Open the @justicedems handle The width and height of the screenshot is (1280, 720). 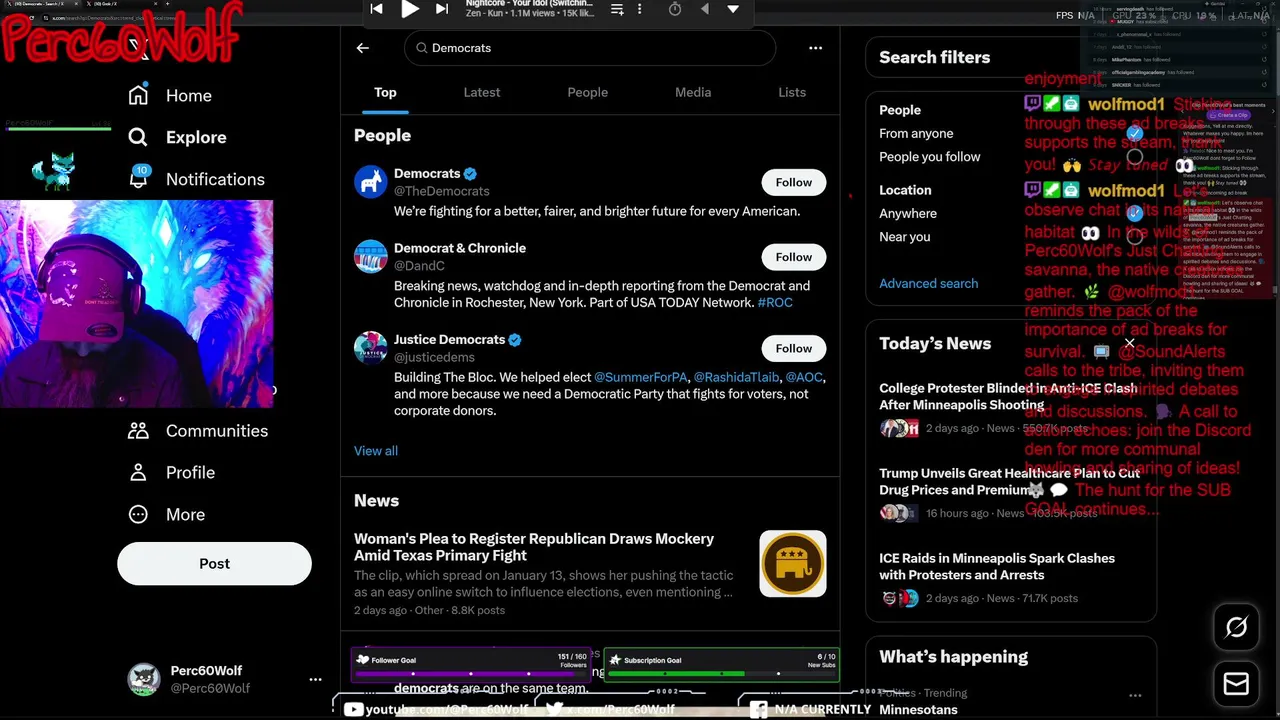tap(434, 357)
